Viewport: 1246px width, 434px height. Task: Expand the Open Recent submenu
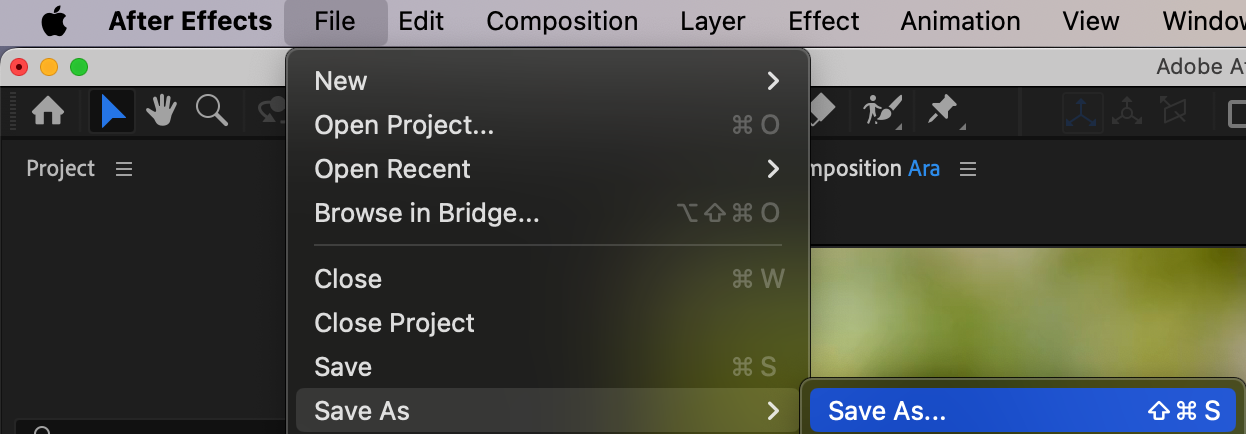coord(547,169)
